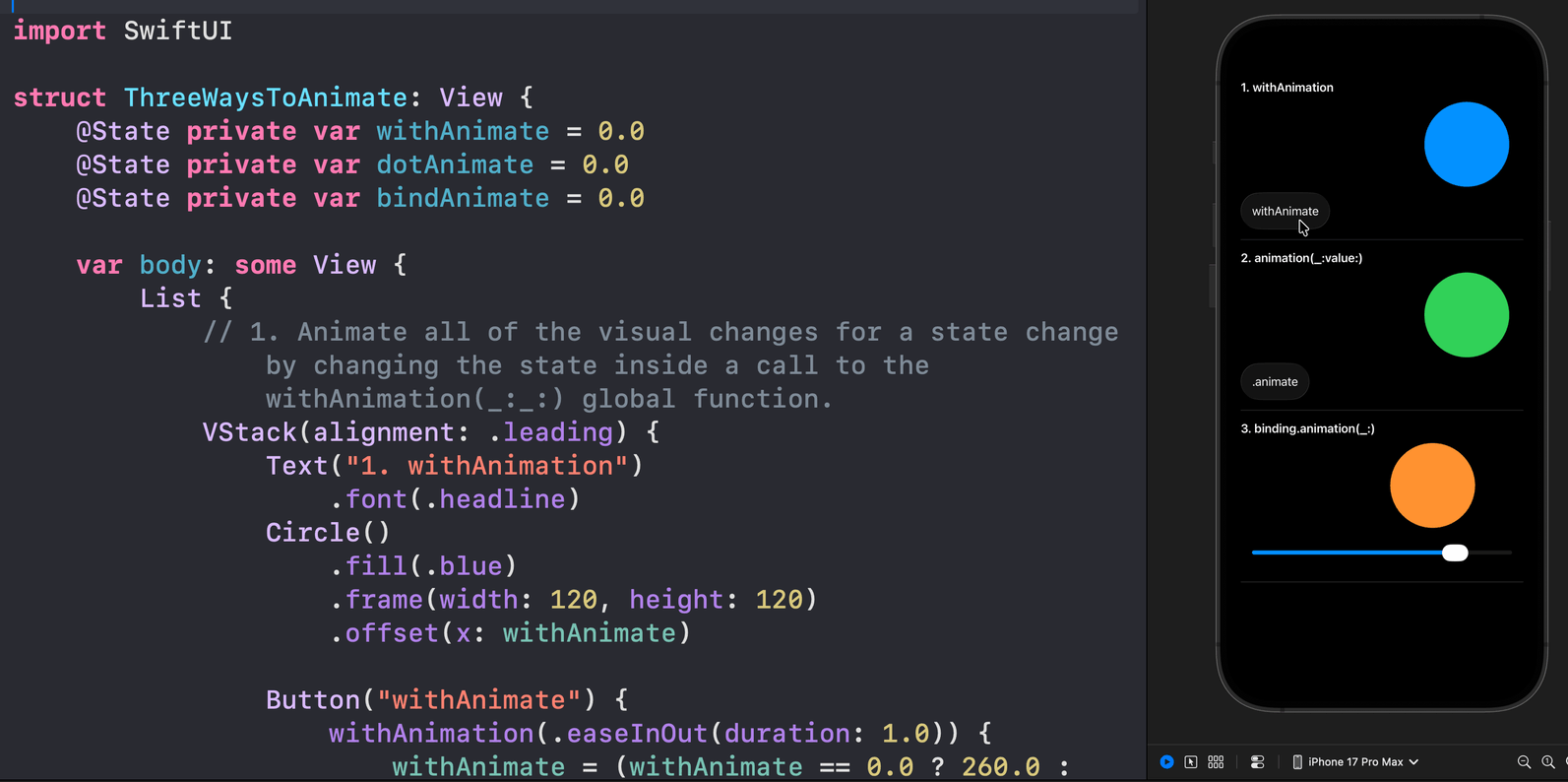This screenshot has width=1568, height=782.
Task: Tap the withAnimate button in the preview
Action: coord(1285,211)
